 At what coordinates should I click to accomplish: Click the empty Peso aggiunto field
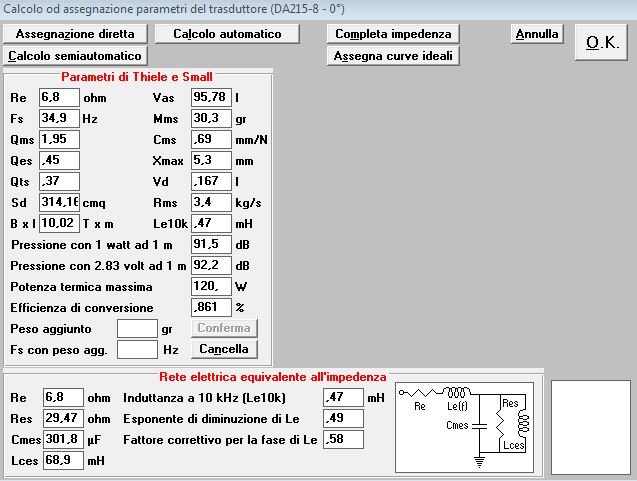pos(137,328)
